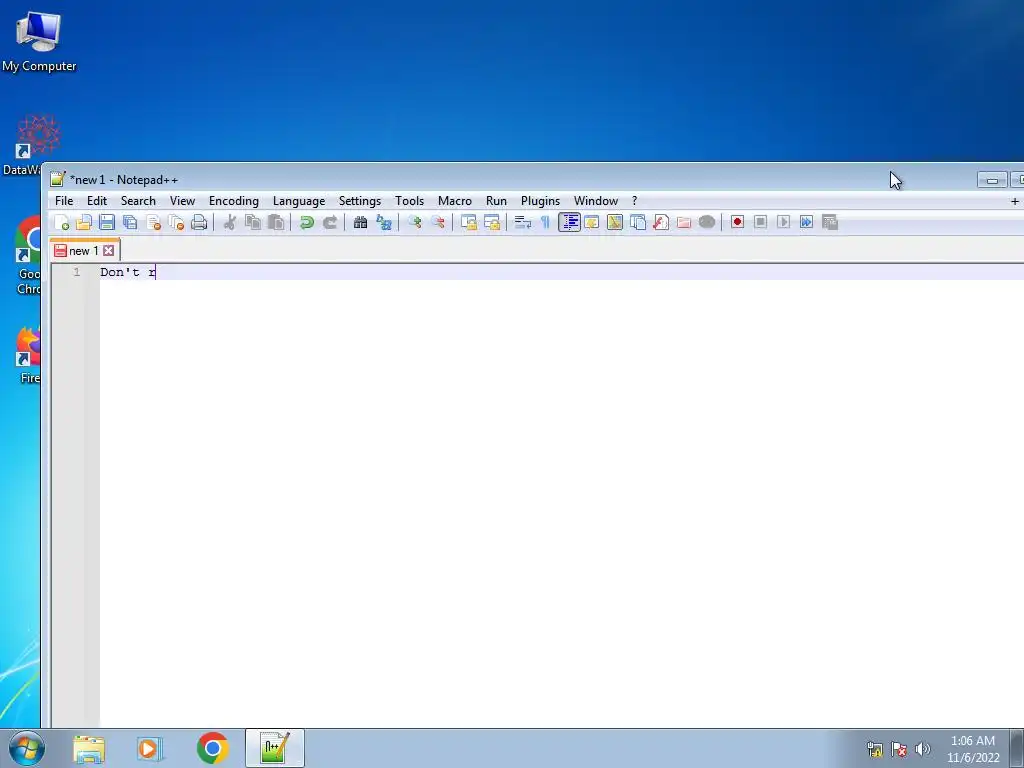Open the Search menu
The width and height of the screenshot is (1024, 768).
[x=138, y=200]
